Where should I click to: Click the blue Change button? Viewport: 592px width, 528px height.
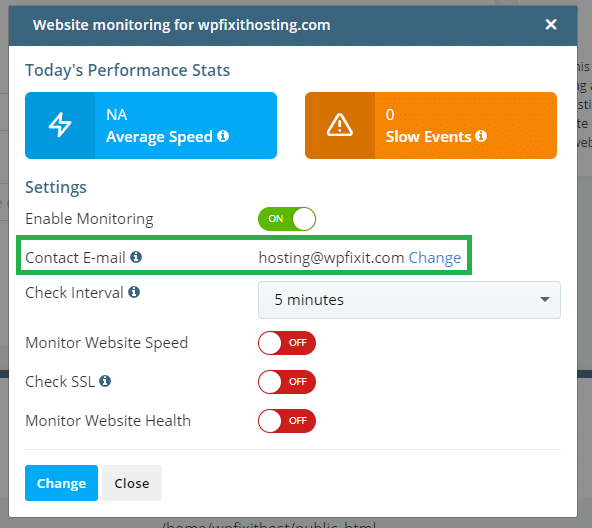click(x=62, y=483)
